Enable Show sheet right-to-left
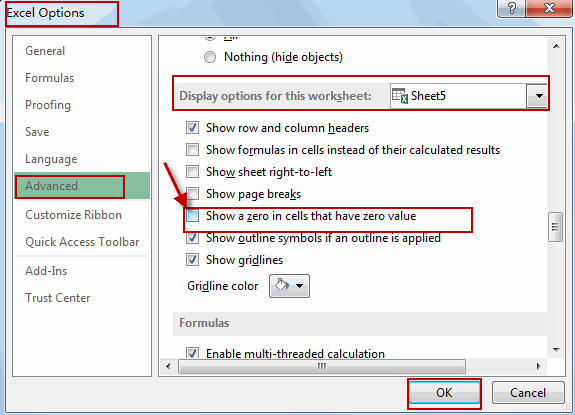This screenshot has width=575, height=415. coord(193,172)
